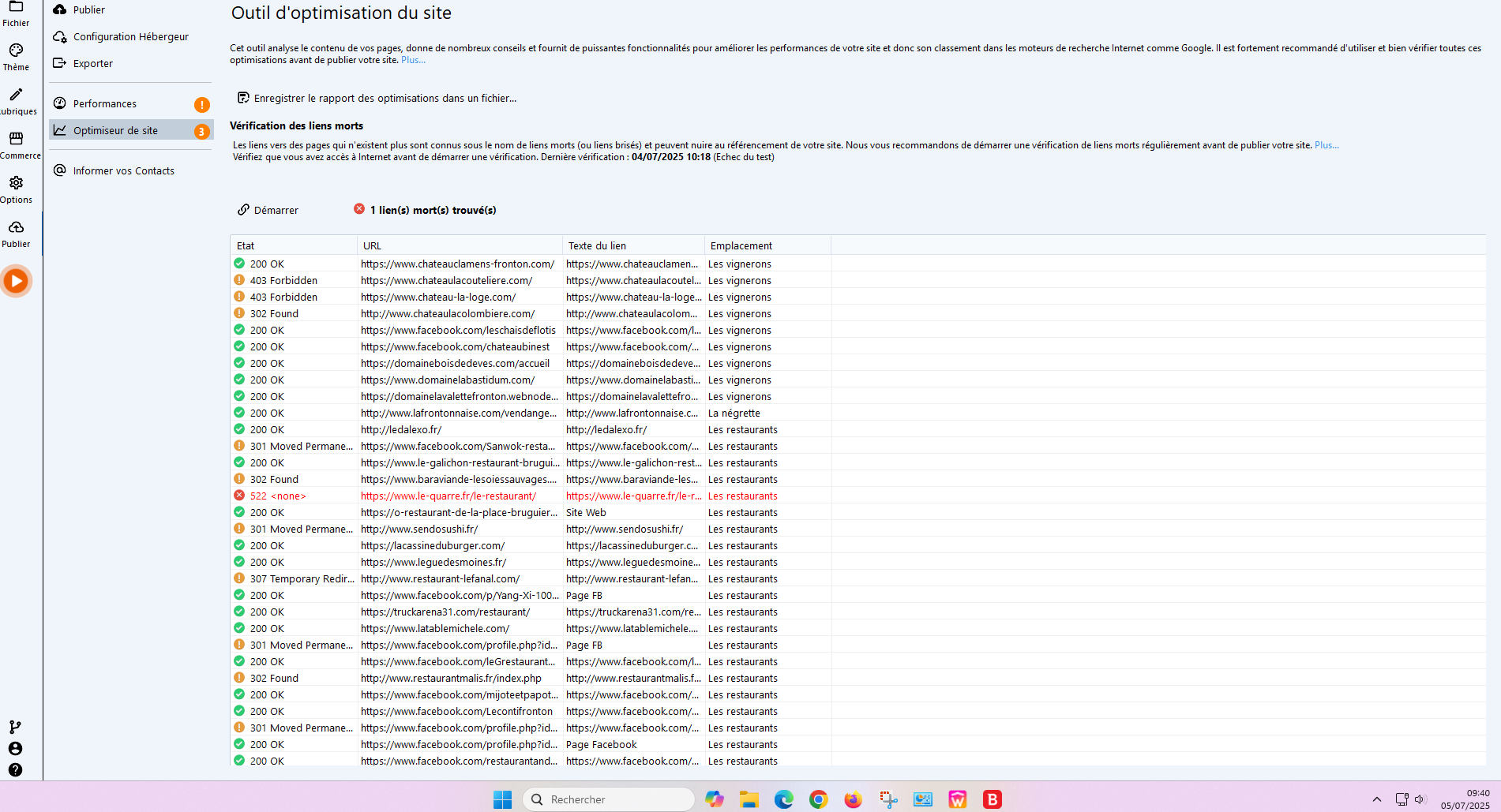Click the Windows Start button

coord(502,799)
